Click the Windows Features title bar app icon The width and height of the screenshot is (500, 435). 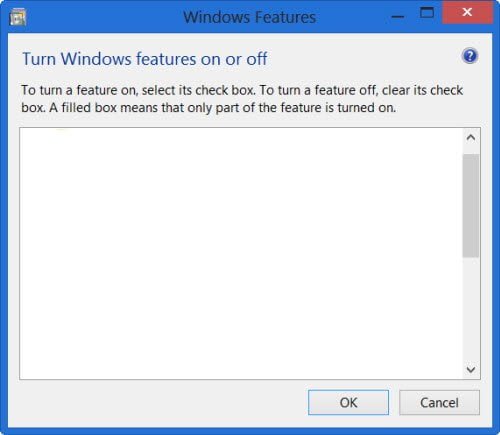[18, 17]
